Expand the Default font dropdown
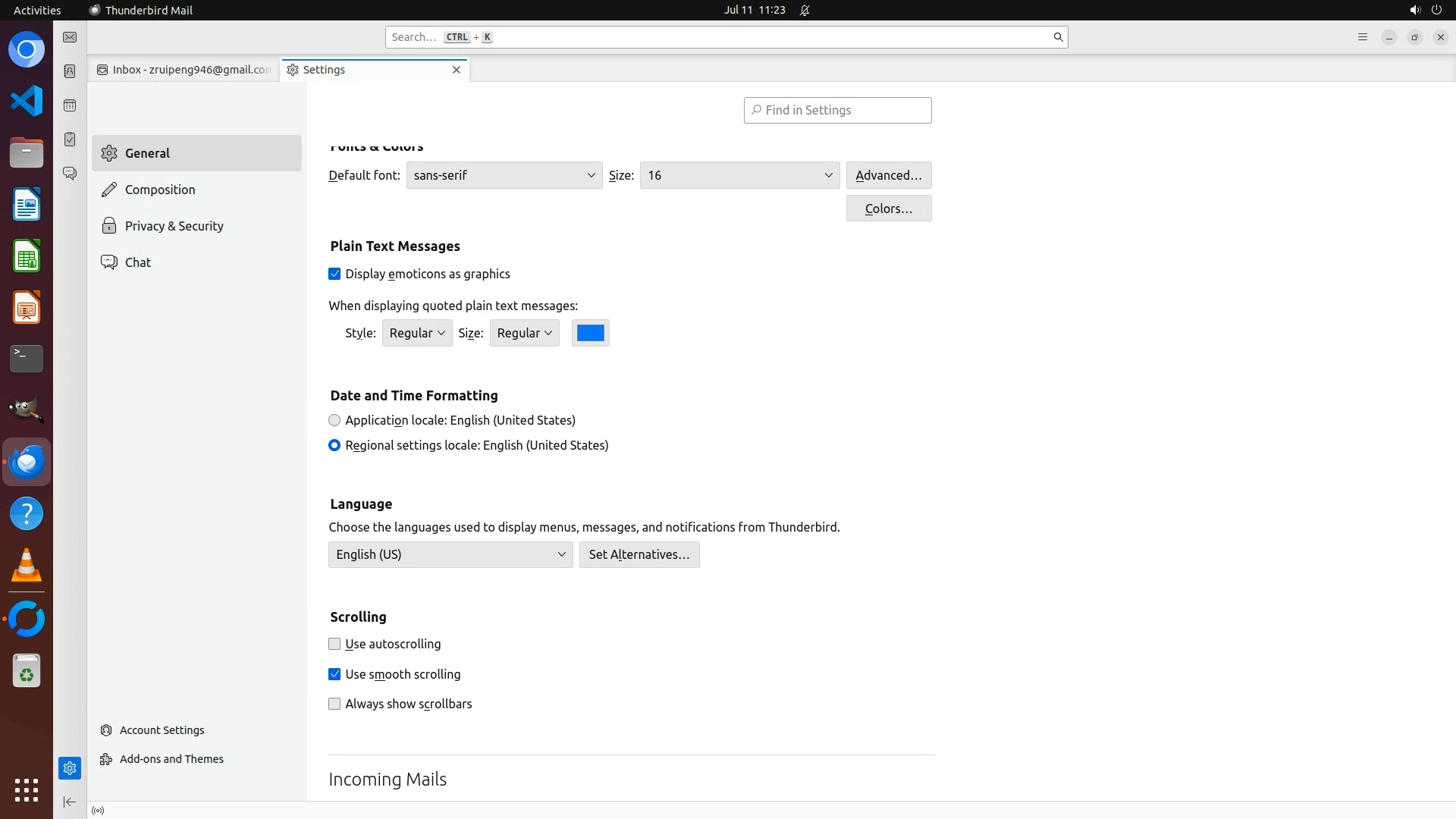1456x819 pixels. pos(504,175)
